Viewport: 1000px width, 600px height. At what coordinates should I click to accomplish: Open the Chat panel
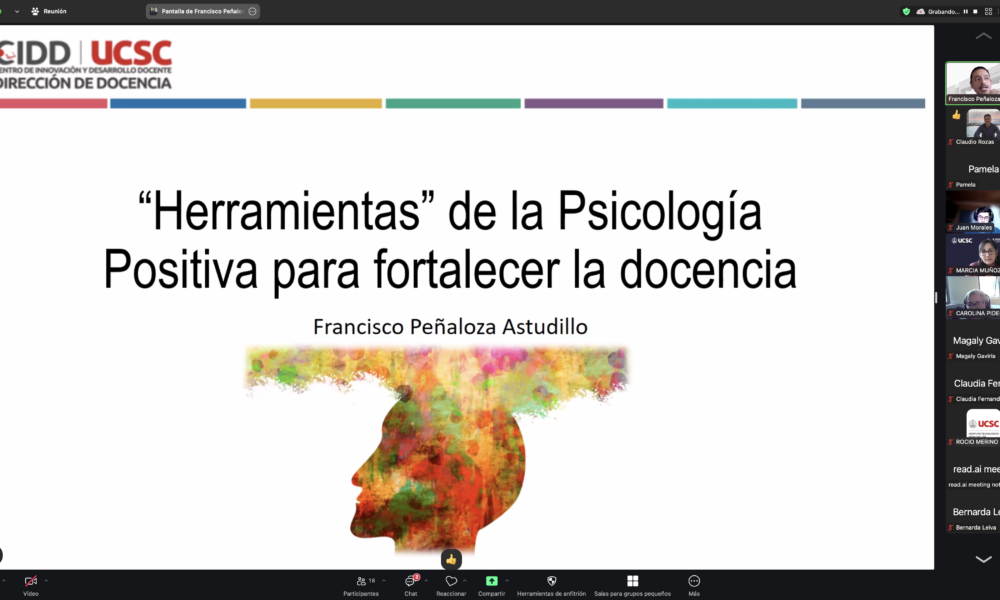(x=411, y=585)
